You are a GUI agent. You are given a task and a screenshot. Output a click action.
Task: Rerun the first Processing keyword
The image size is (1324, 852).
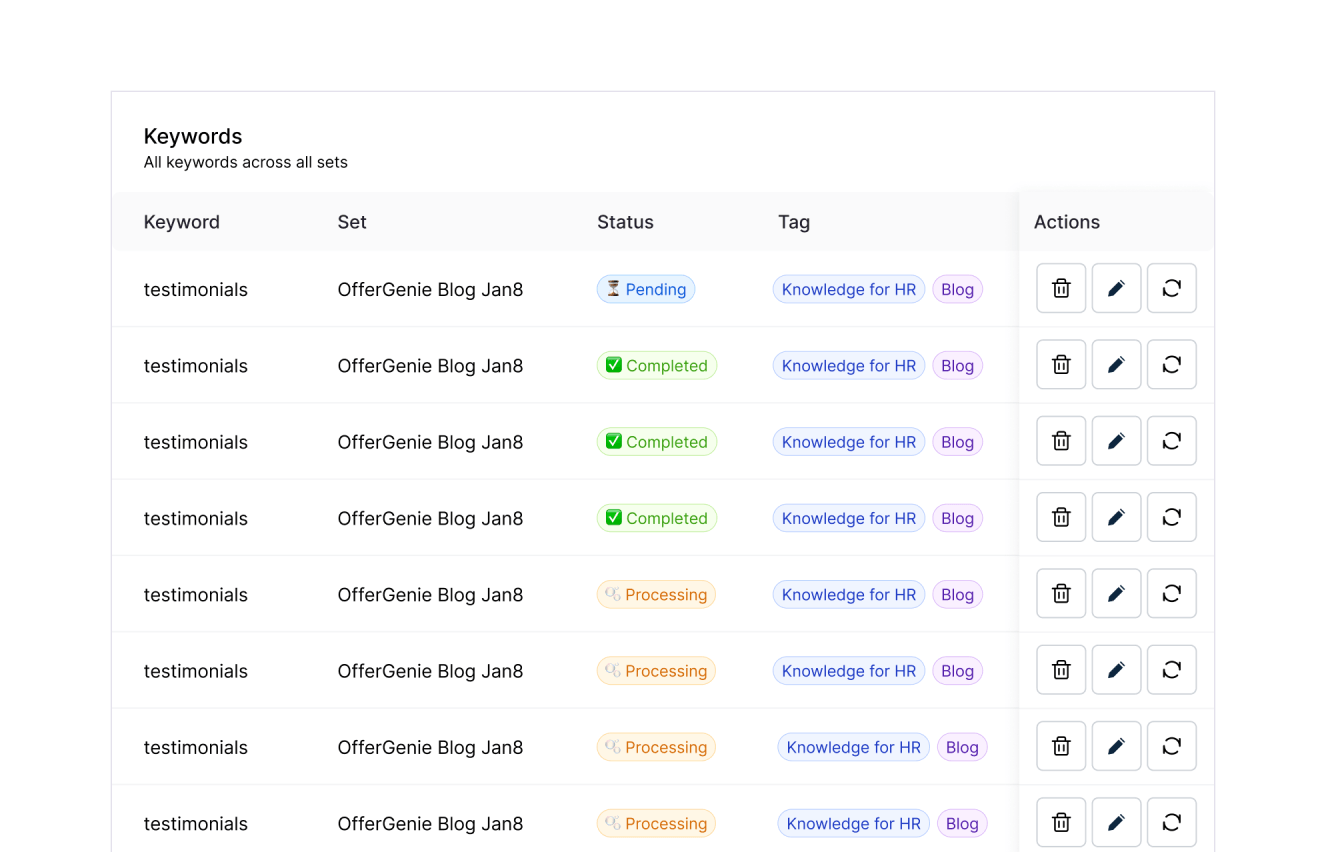pos(1171,593)
